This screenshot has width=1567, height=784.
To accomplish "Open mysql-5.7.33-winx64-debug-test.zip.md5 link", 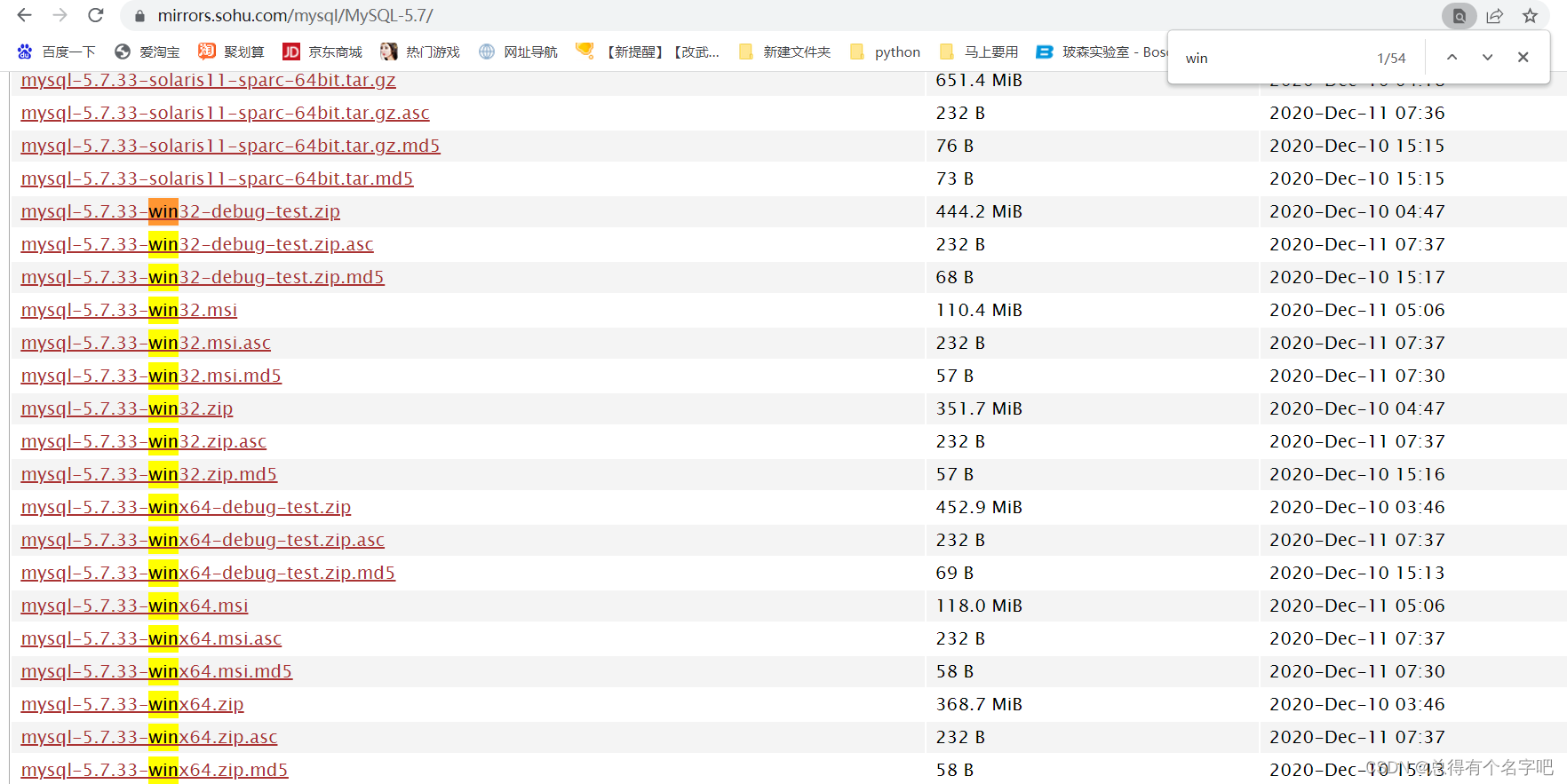I will (208, 573).
